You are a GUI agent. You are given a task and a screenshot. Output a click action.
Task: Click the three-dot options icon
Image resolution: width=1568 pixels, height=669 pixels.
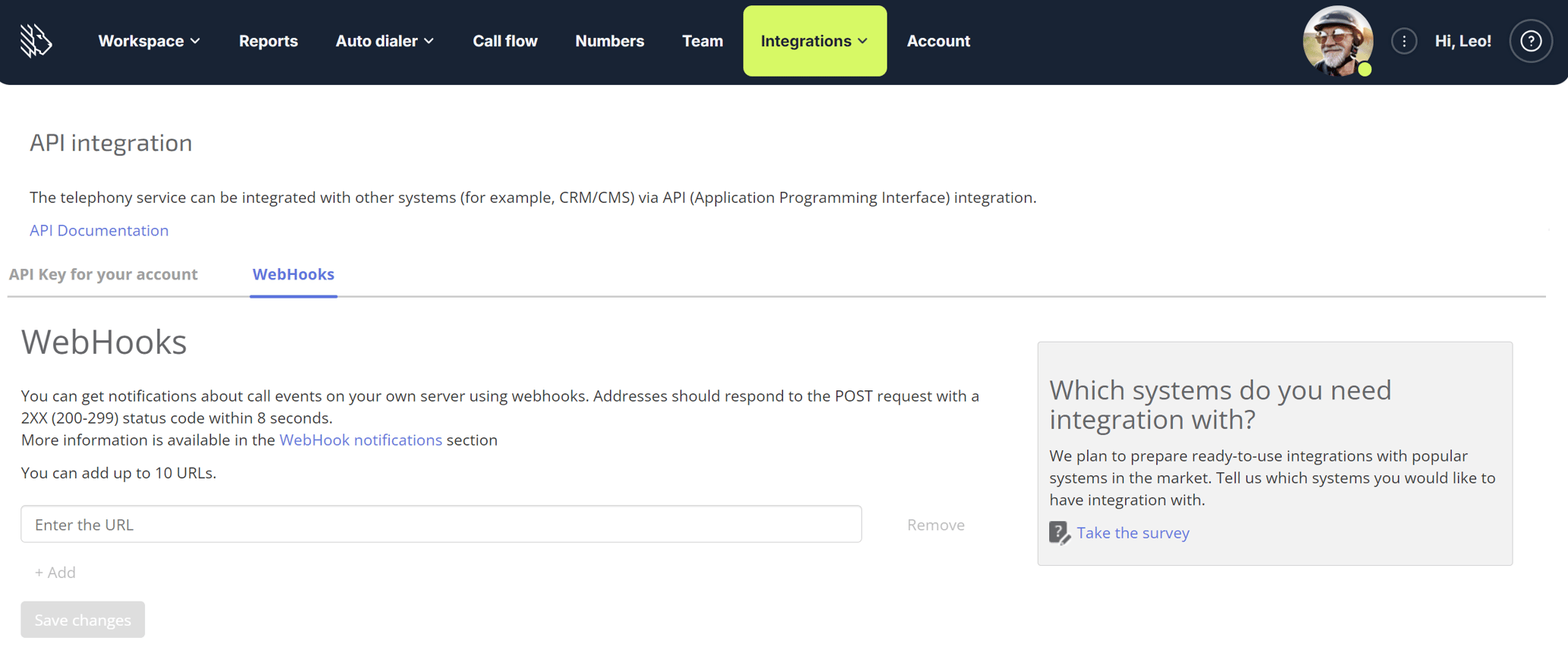pyautogui.click(x=1404, y=40)
